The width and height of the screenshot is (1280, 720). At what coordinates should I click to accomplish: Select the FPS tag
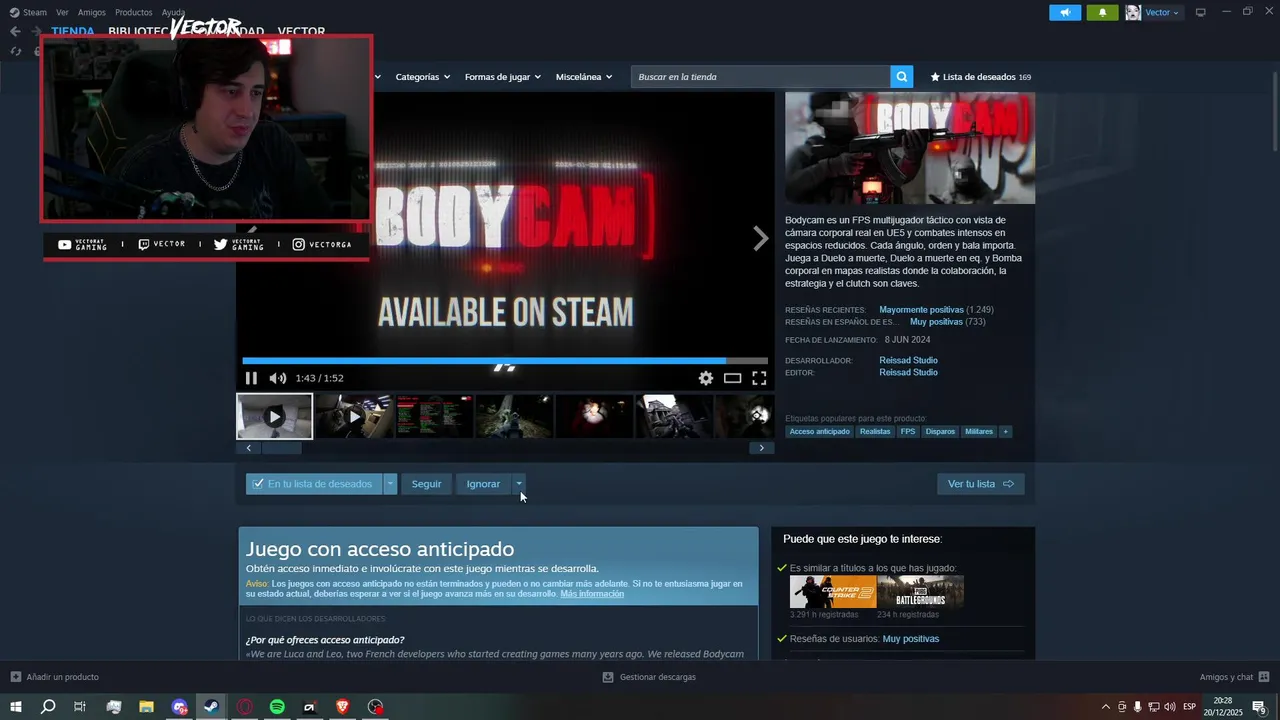point(908,432)
